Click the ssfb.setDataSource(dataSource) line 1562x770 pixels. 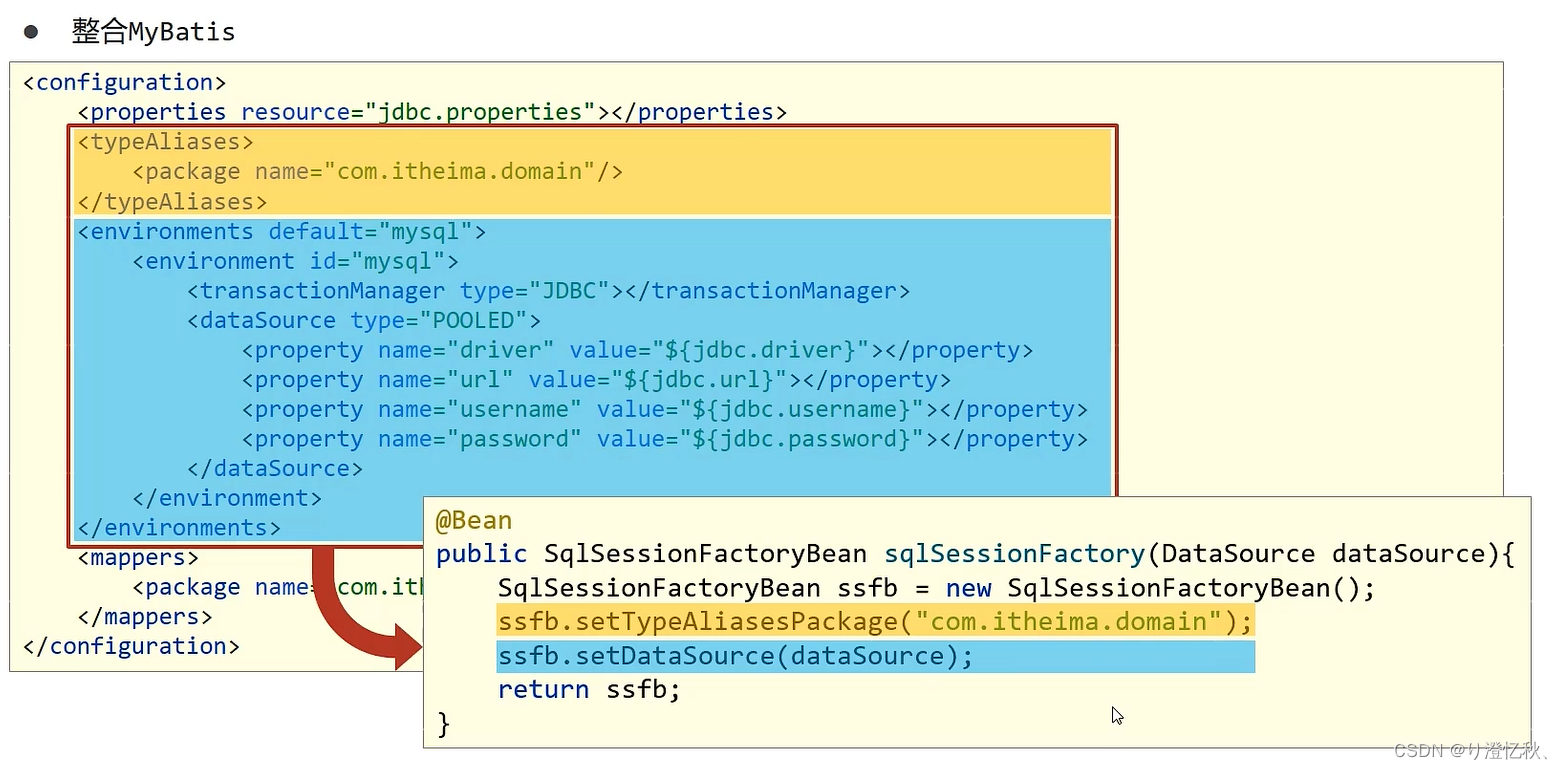tap(735, 656)
